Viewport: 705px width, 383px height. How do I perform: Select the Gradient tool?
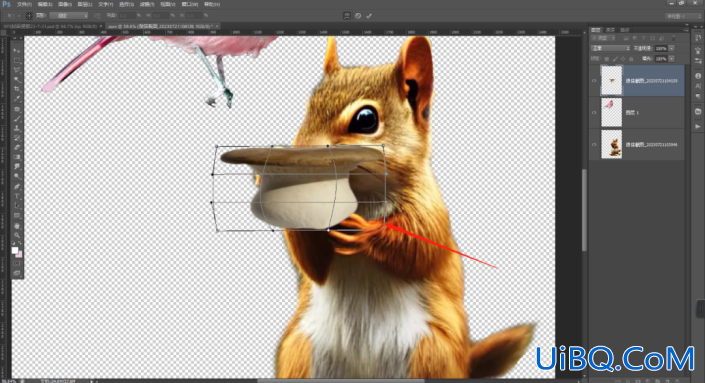click(x=17, y=157)
